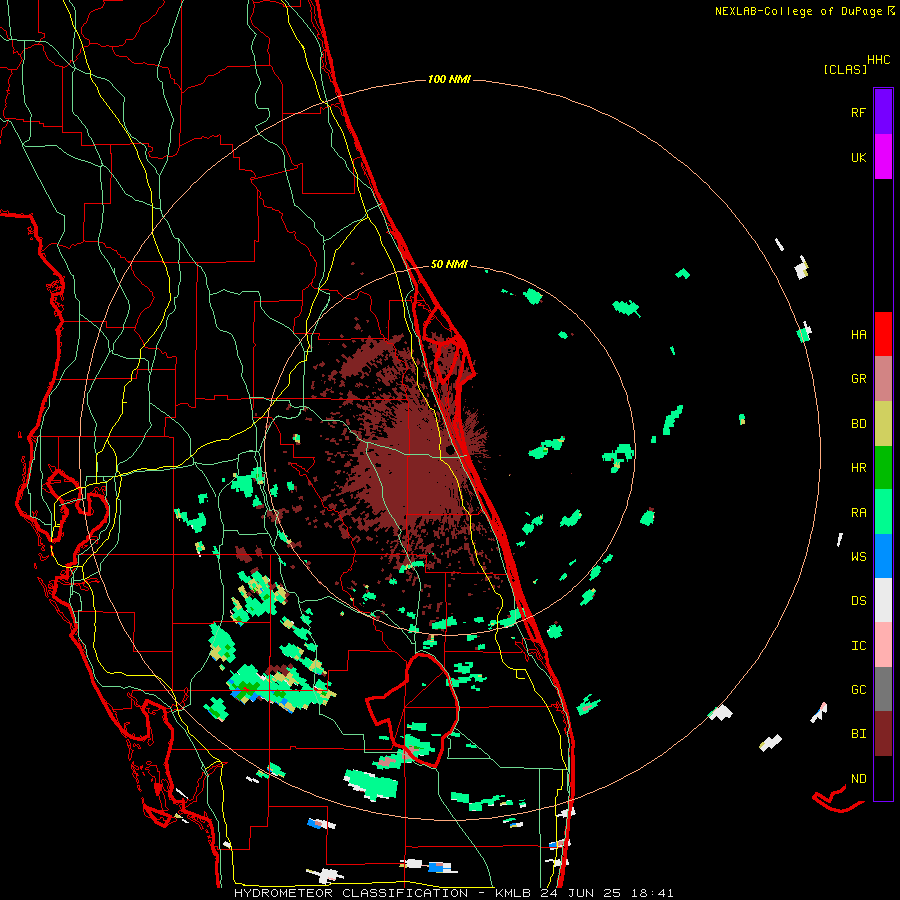Click the HA red legend swatch
This screenshot has height=900, width=900.
pos(883,334)
